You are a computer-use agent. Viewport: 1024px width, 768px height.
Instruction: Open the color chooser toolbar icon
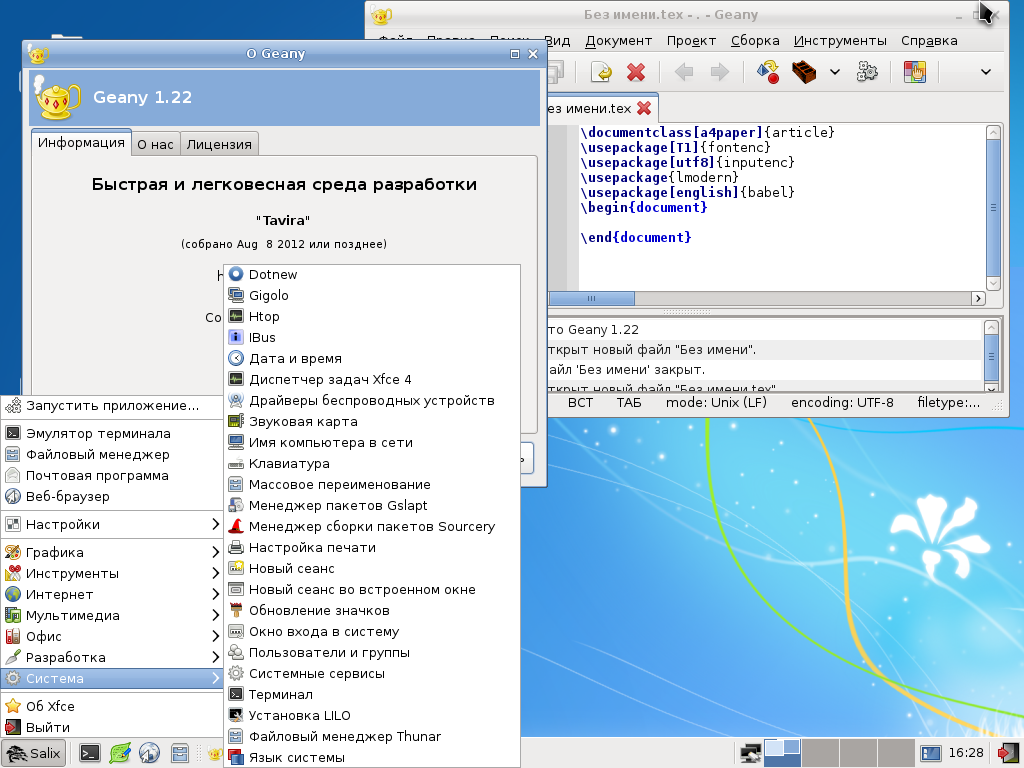(x=915, y=72)
